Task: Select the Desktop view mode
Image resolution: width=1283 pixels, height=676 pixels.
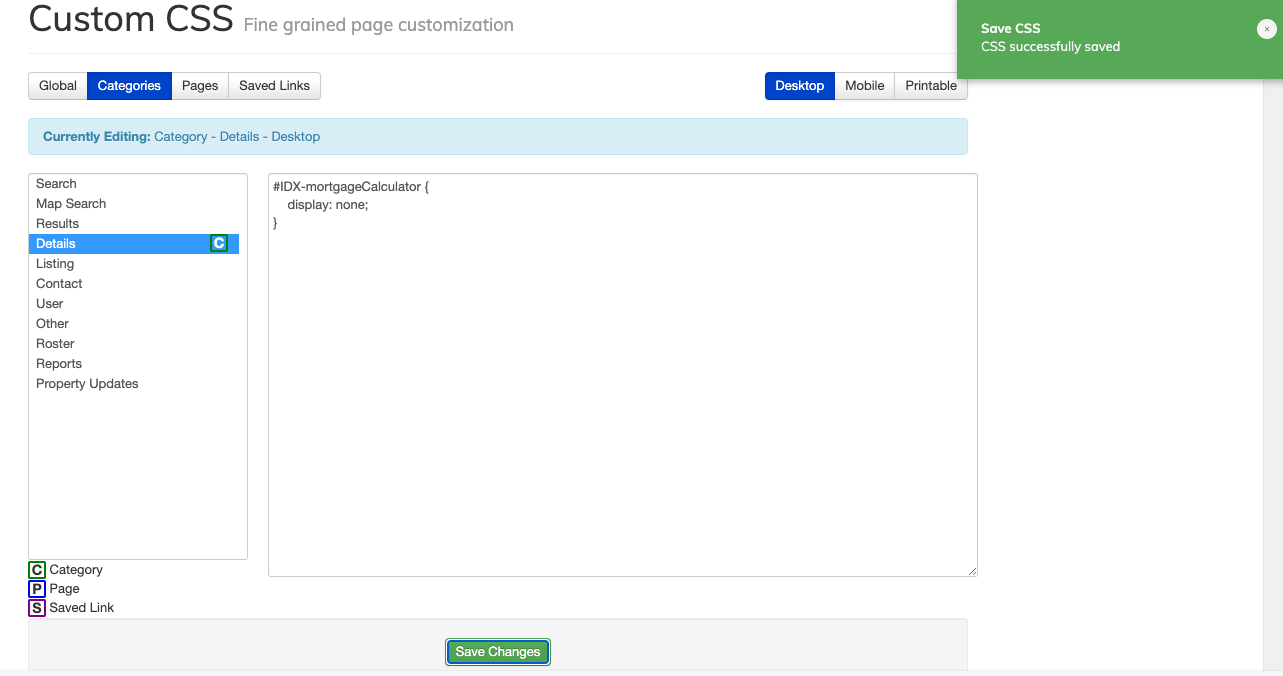Action: (799, 86)
